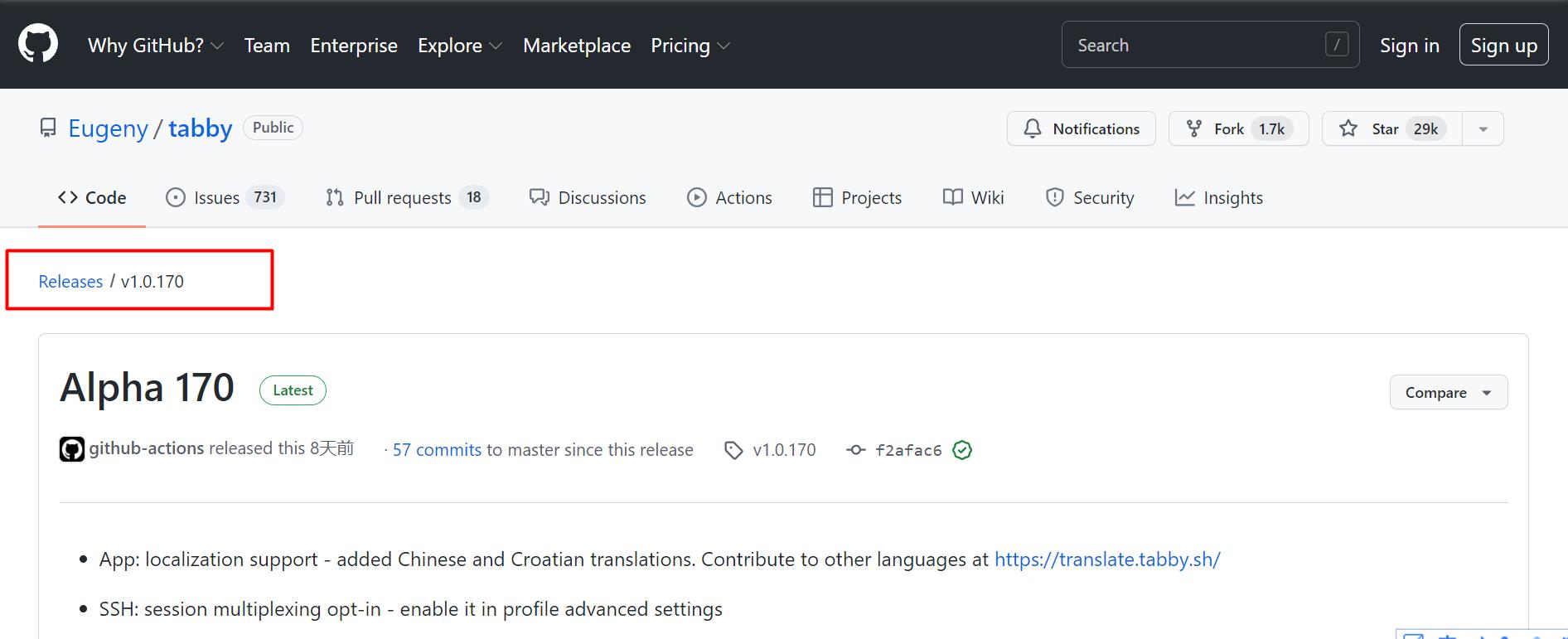The width and height of the screenshot is (1568, 639).
Task: Focus the GitHub Search field
Action: click(1210, 45)
